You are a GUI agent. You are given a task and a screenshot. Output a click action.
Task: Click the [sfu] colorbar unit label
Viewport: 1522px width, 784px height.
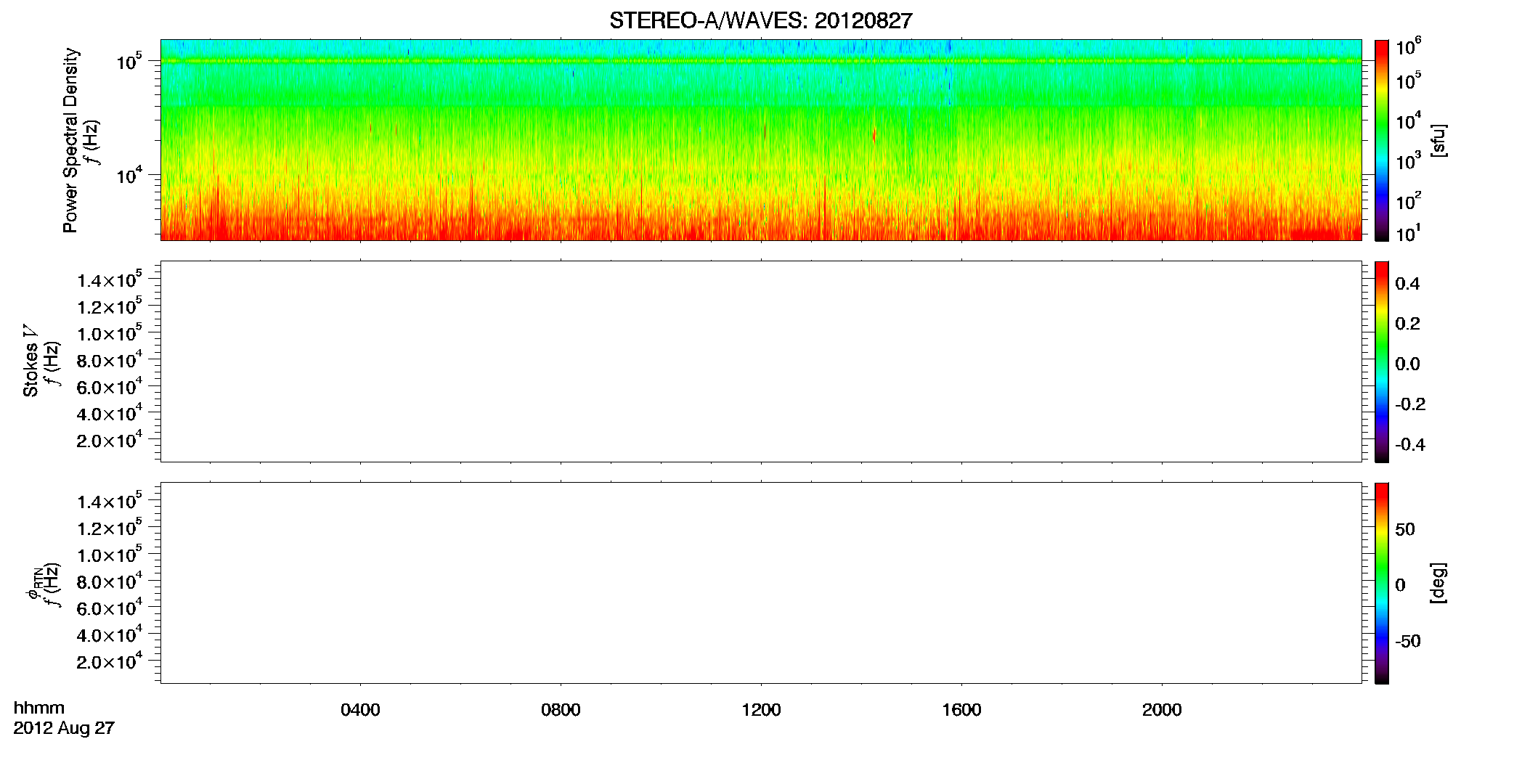pos(1438,140)
